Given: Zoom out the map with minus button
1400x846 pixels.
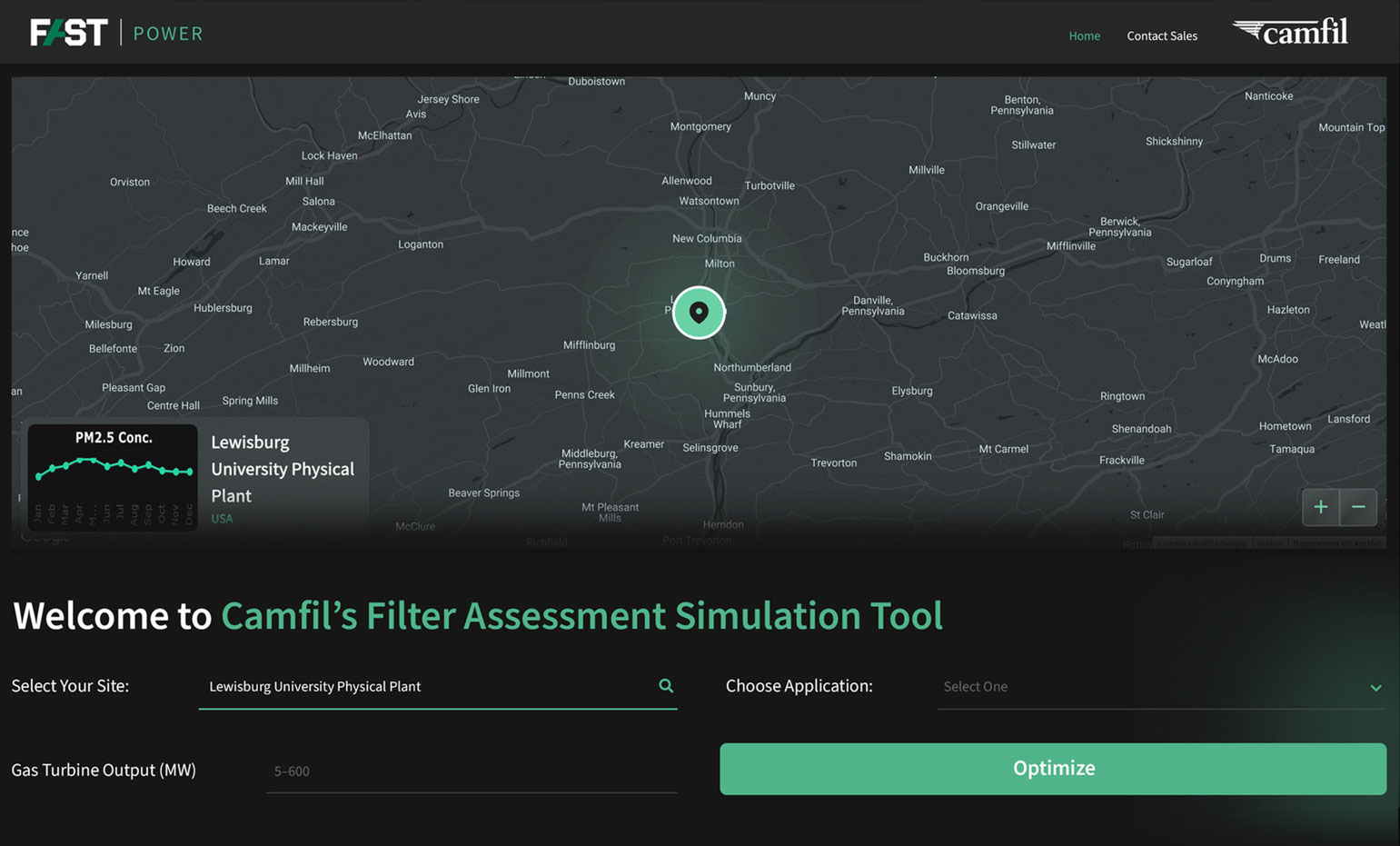Looking at the screenshot, I should [1358, 507].
